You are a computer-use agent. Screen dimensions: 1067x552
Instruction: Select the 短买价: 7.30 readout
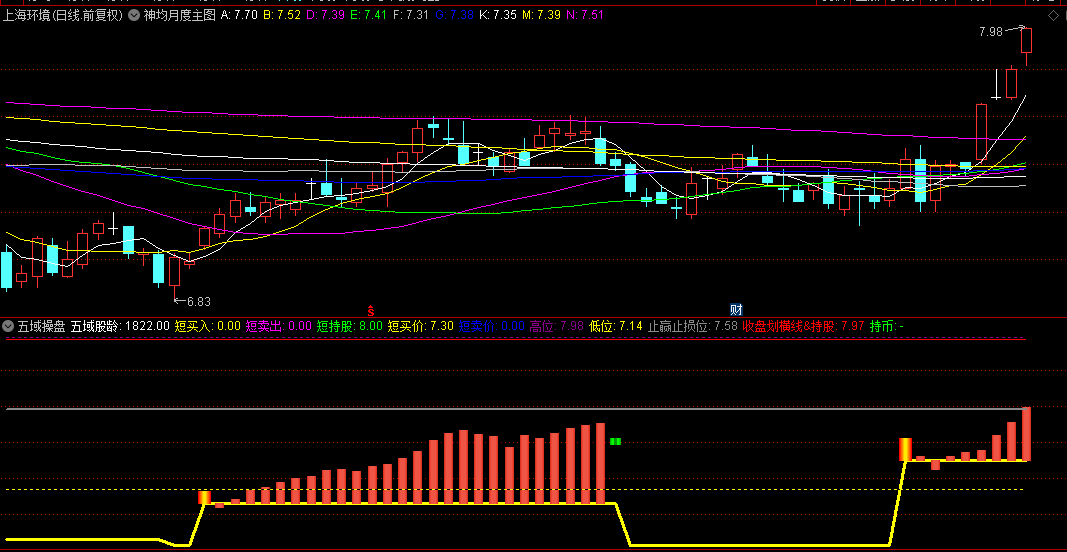pyautogui.click(x=421, y=326)
